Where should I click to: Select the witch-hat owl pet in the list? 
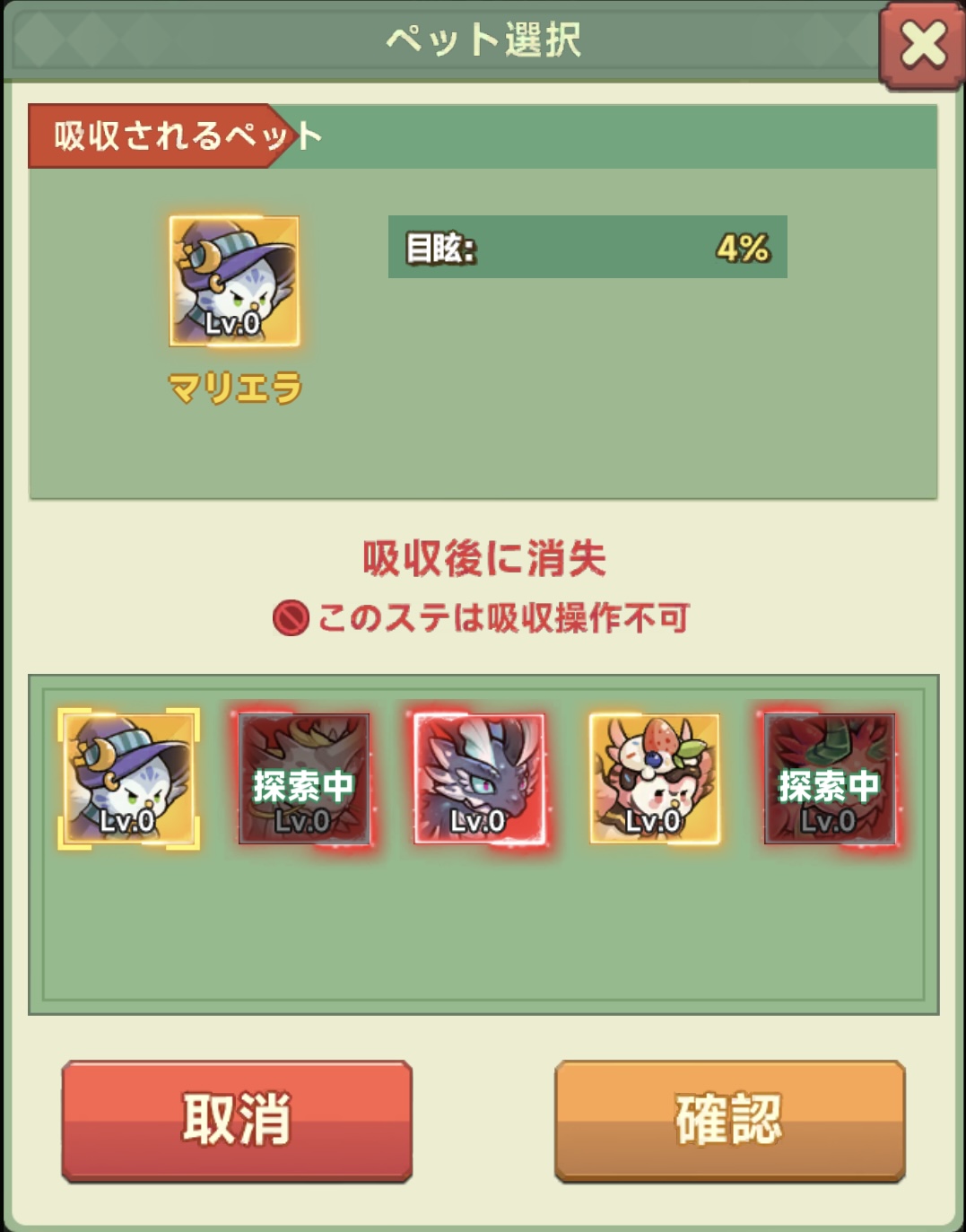pyautogui.click(x=128, y=778)
